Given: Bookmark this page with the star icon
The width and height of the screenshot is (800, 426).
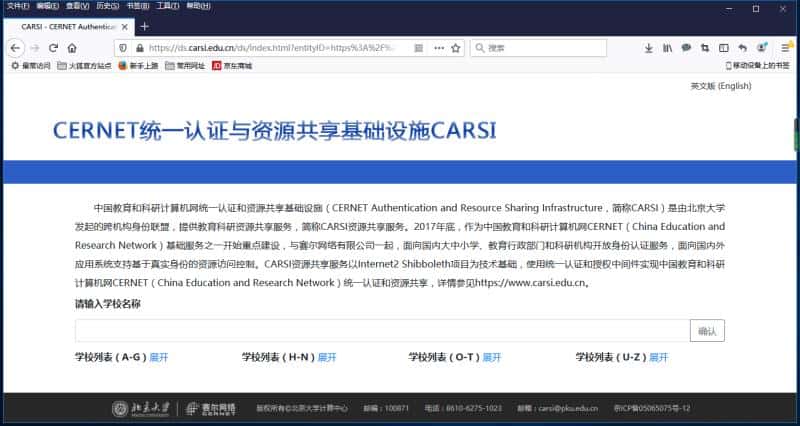Looking at the screenshot, I should coord(455,48).
